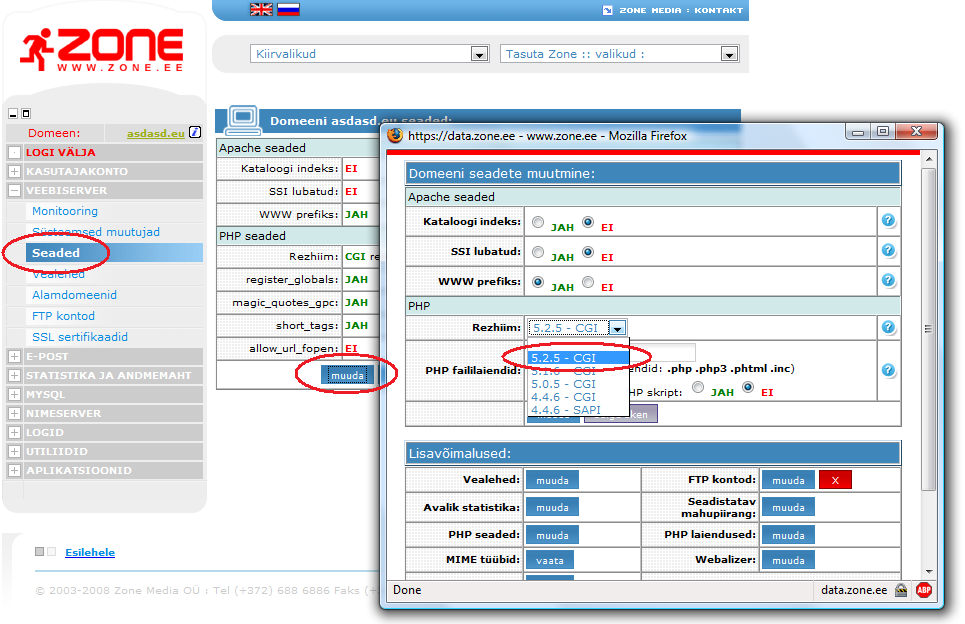Viewport: 965px width, 624px height.
Task: Switch site language to English flag
Action: point(261,9)
